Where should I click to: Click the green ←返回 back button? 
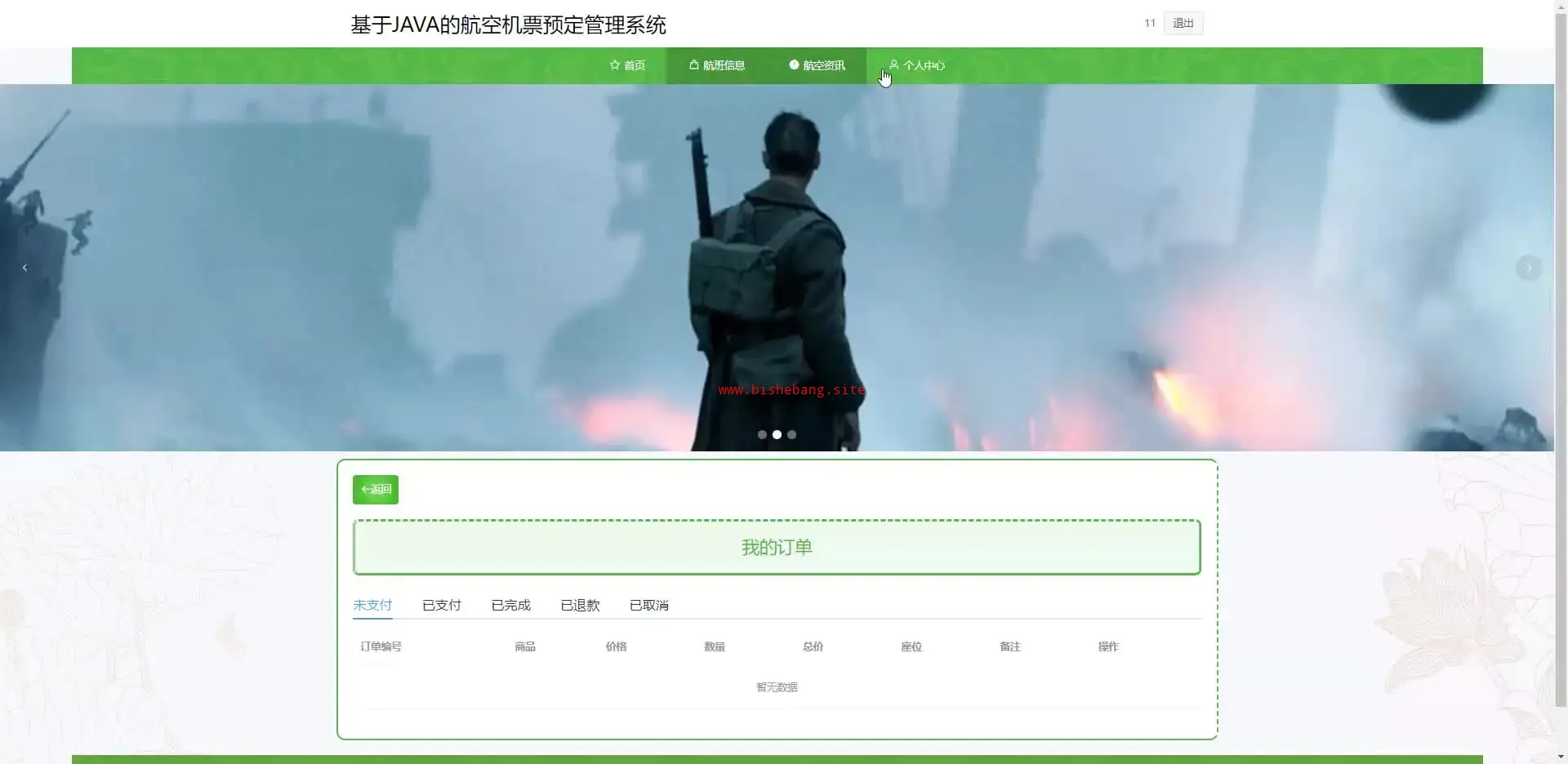click(x=376, y=490)
